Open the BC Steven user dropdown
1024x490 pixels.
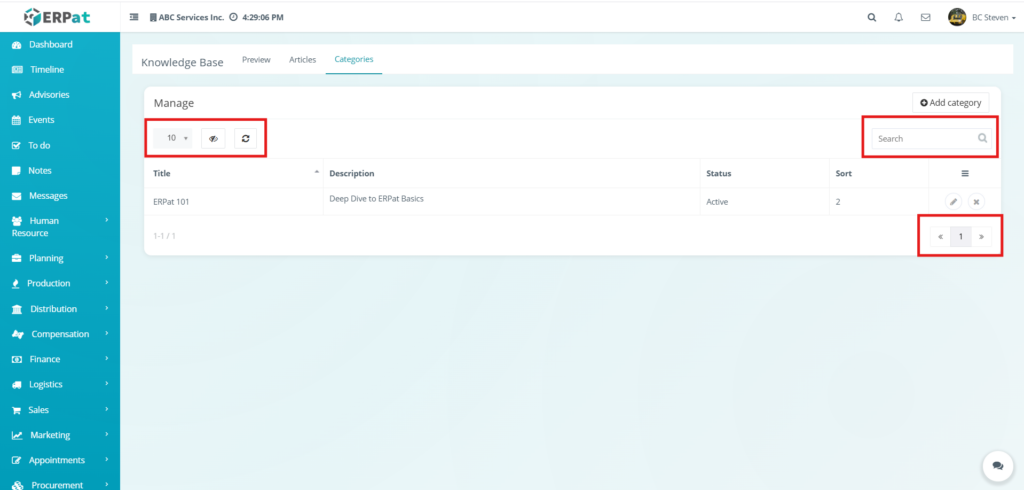pyautogui.click(x=982, y=17)
